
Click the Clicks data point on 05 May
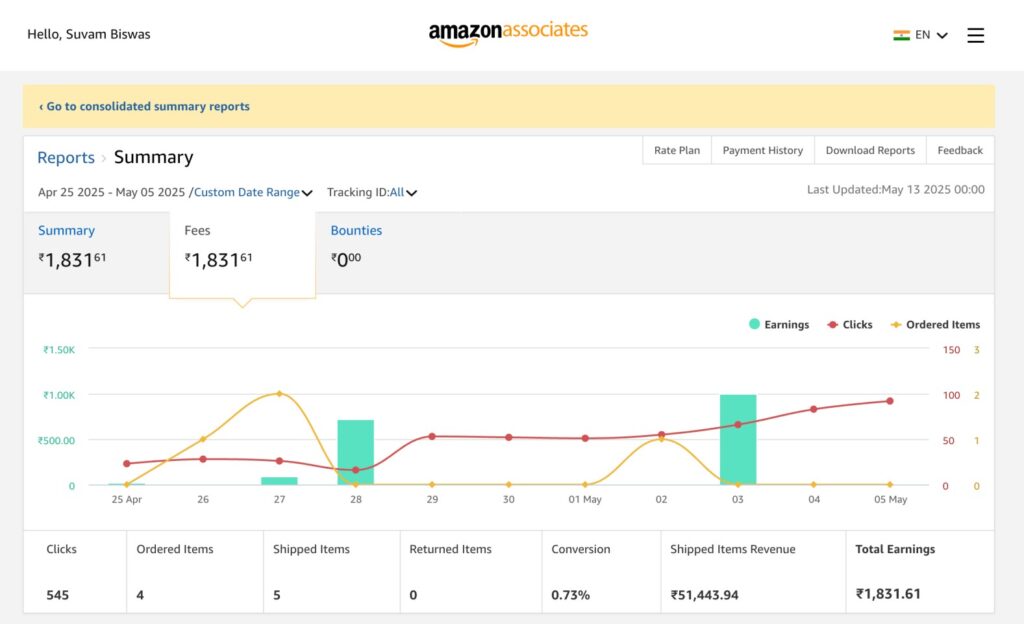(889, 401)
